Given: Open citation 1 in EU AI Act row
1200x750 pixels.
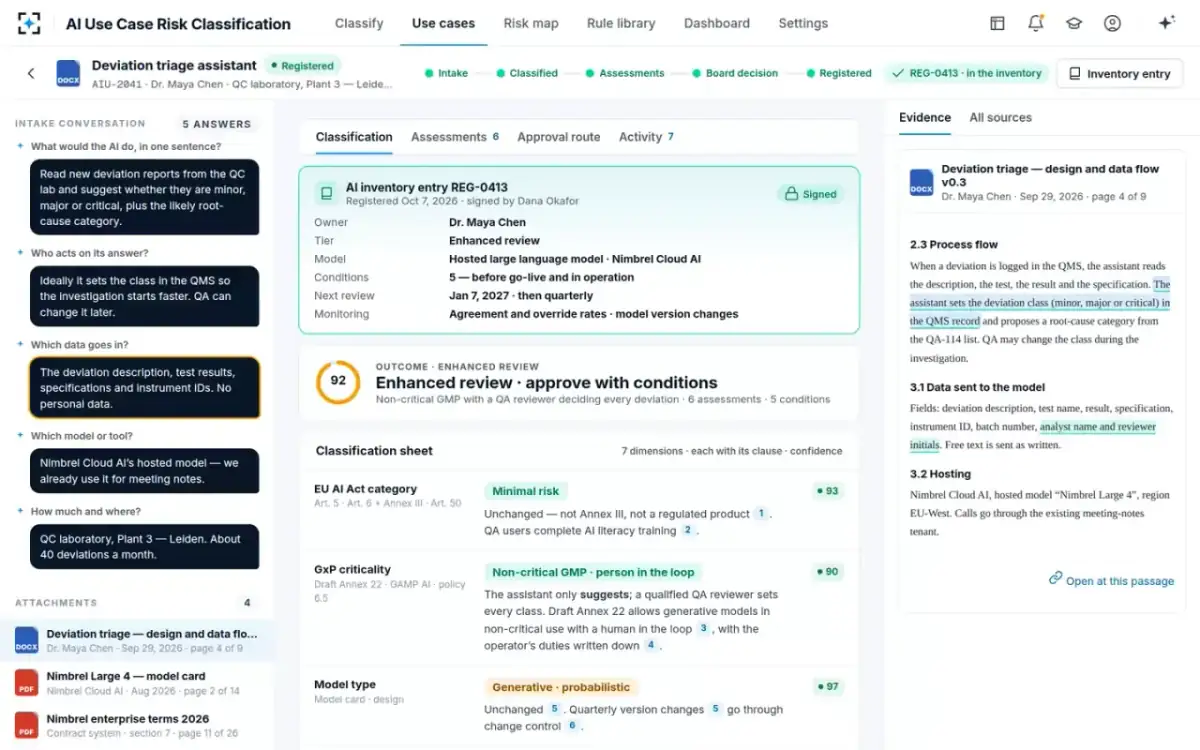Looking at the screenshot, I should 760,513.
